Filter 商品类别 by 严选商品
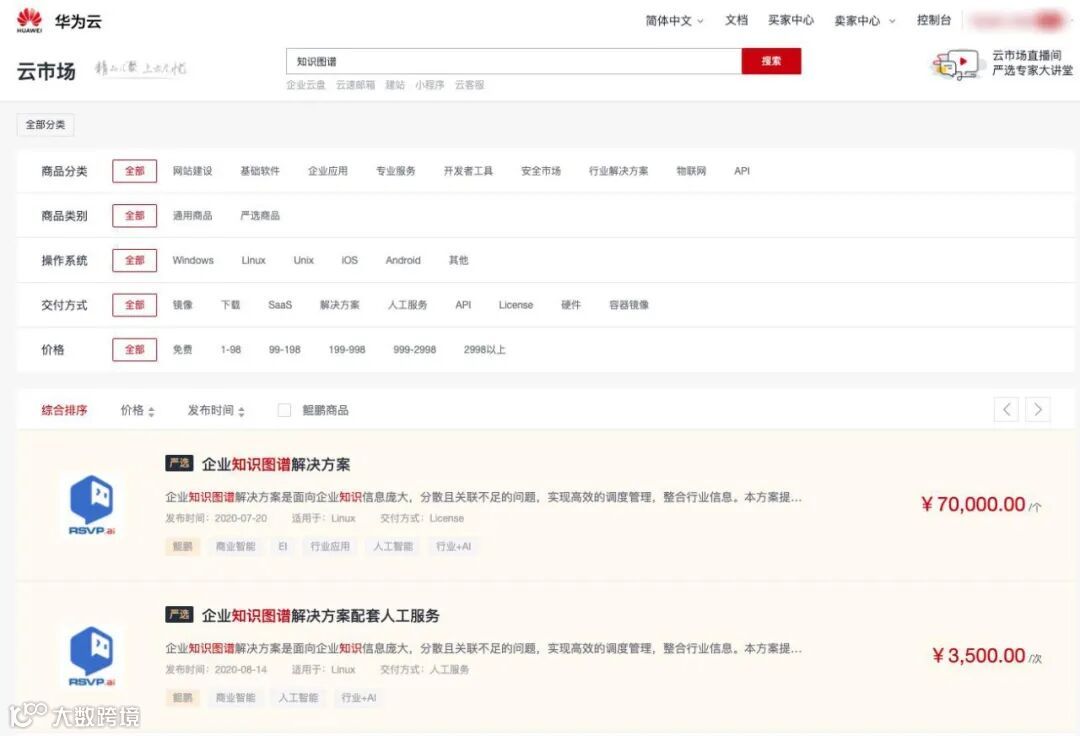Screen dimensions: 1080x736 (260, 215)
